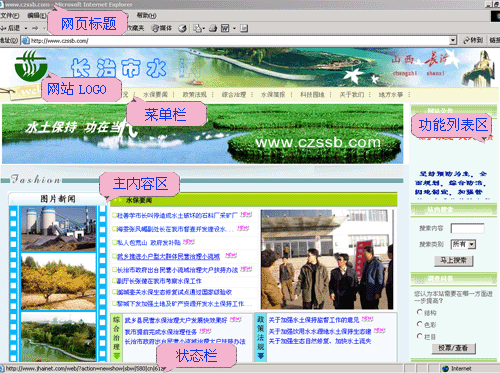Image resolution: width=500 pixels, height=373 pixels.
Task: Open the 帮助(H) menu
Action: click(146, 16)
